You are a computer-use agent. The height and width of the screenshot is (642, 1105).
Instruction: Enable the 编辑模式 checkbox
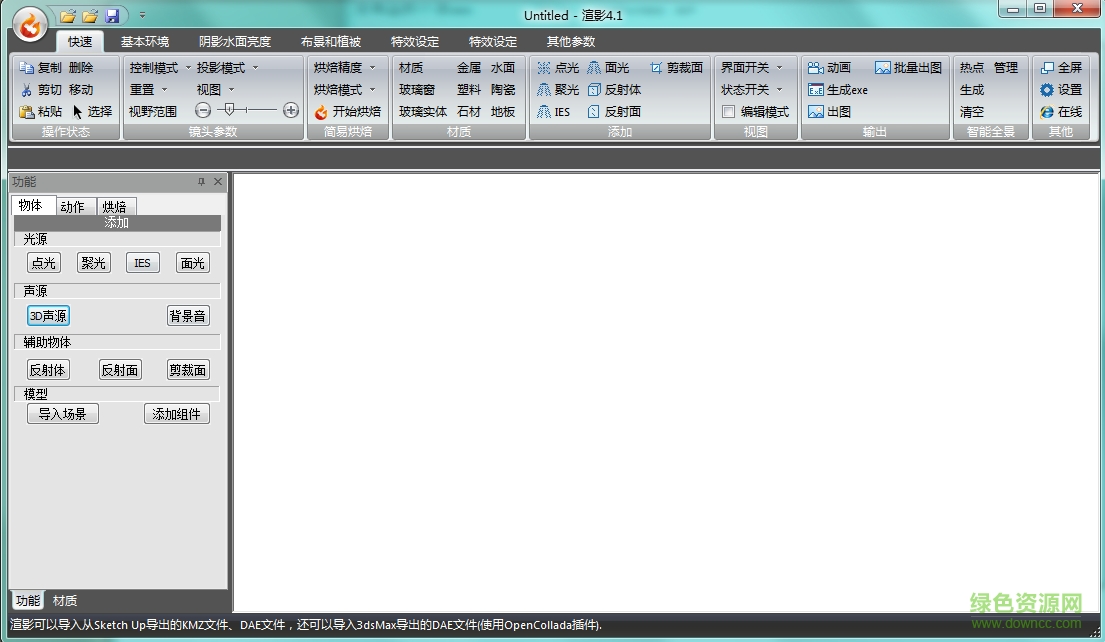[x=728, y=112]
